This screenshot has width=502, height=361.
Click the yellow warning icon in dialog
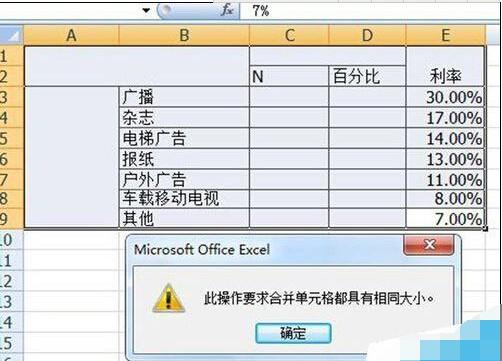click(x=169, y=298)
